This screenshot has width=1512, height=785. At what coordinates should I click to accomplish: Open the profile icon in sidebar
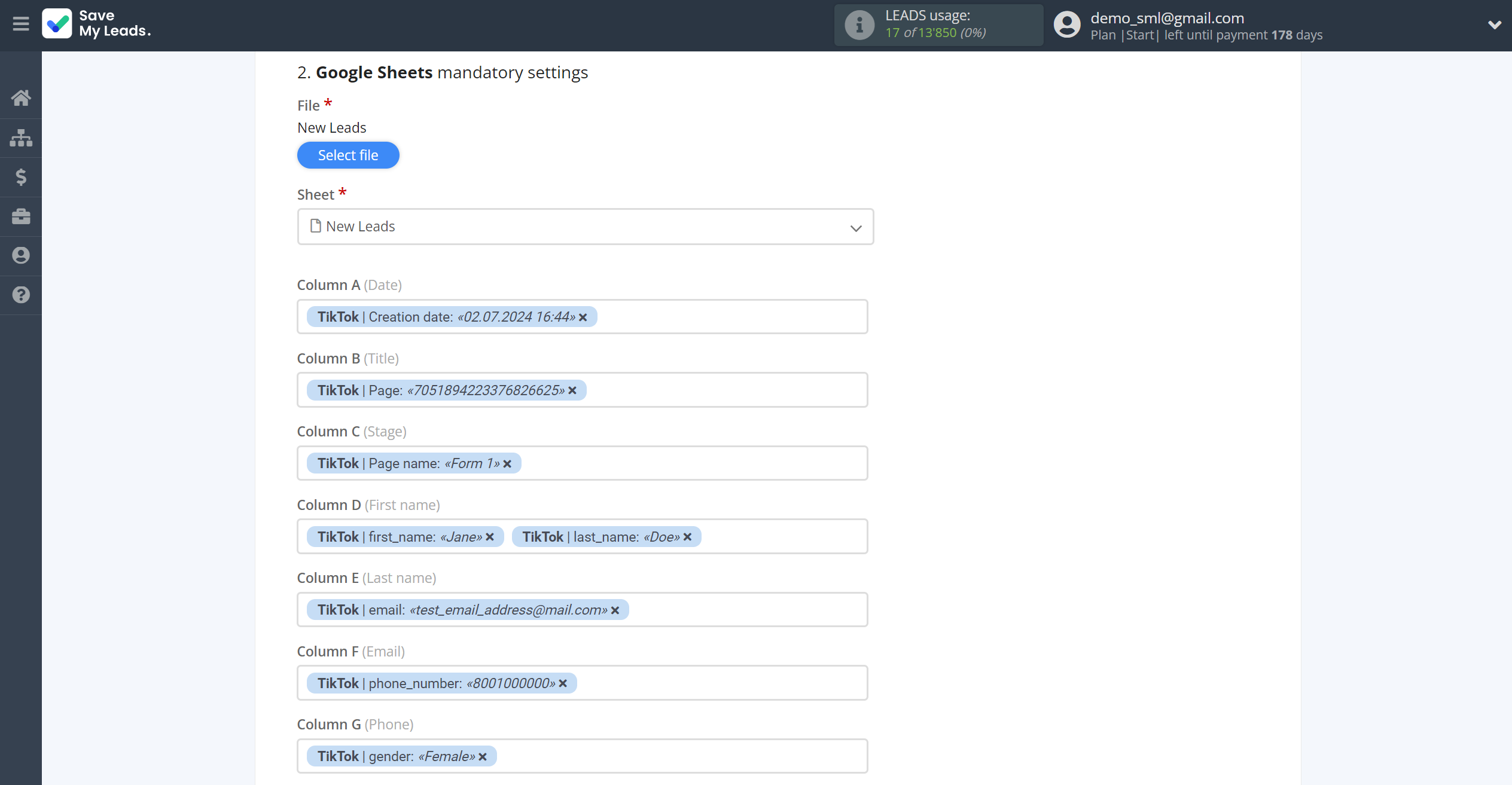point(21,256)
